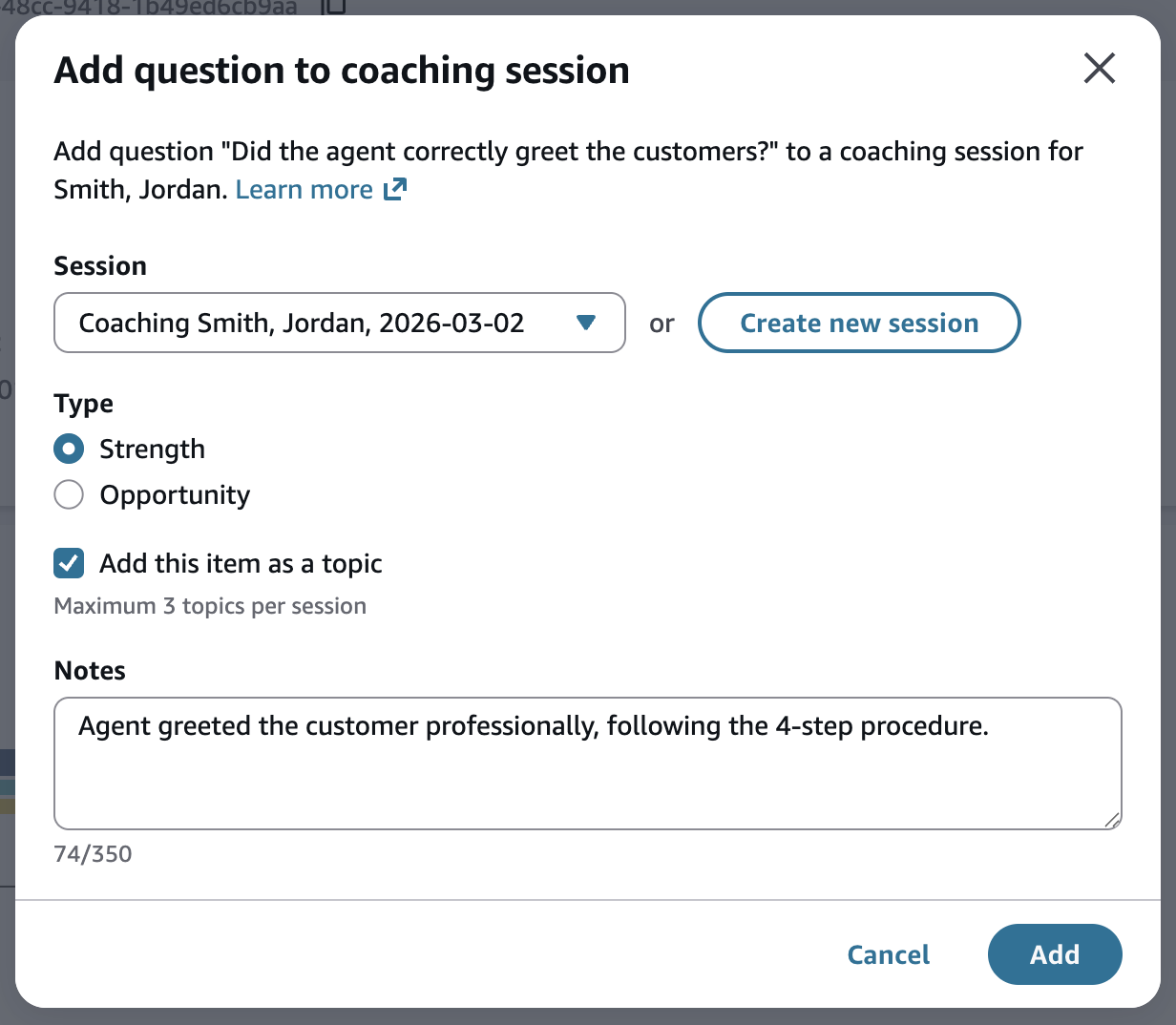Confirm with the Add button
The height and width of the screenshot is (1025, 1176).
click(1055, 954)
